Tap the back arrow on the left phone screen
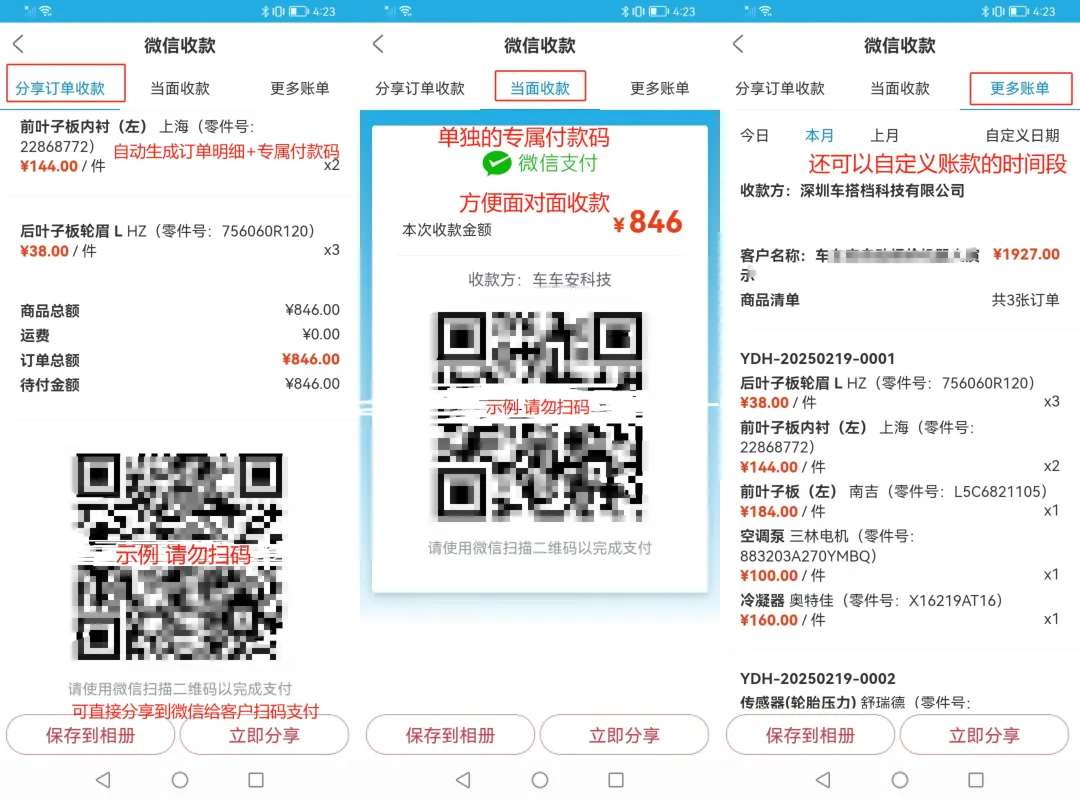The image size is (1080, 800). (x=19, y=45)
